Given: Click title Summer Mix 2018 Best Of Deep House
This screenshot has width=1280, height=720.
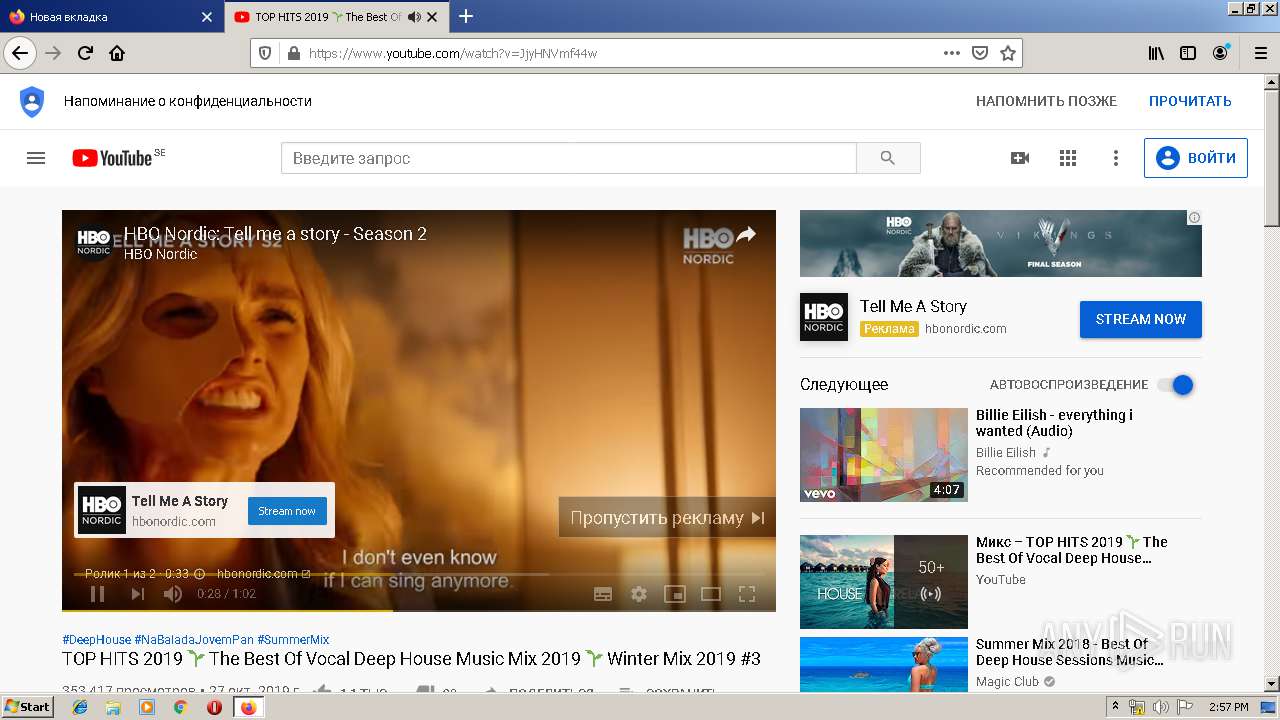Looking at the screenshot, I should click(1069, 652).
